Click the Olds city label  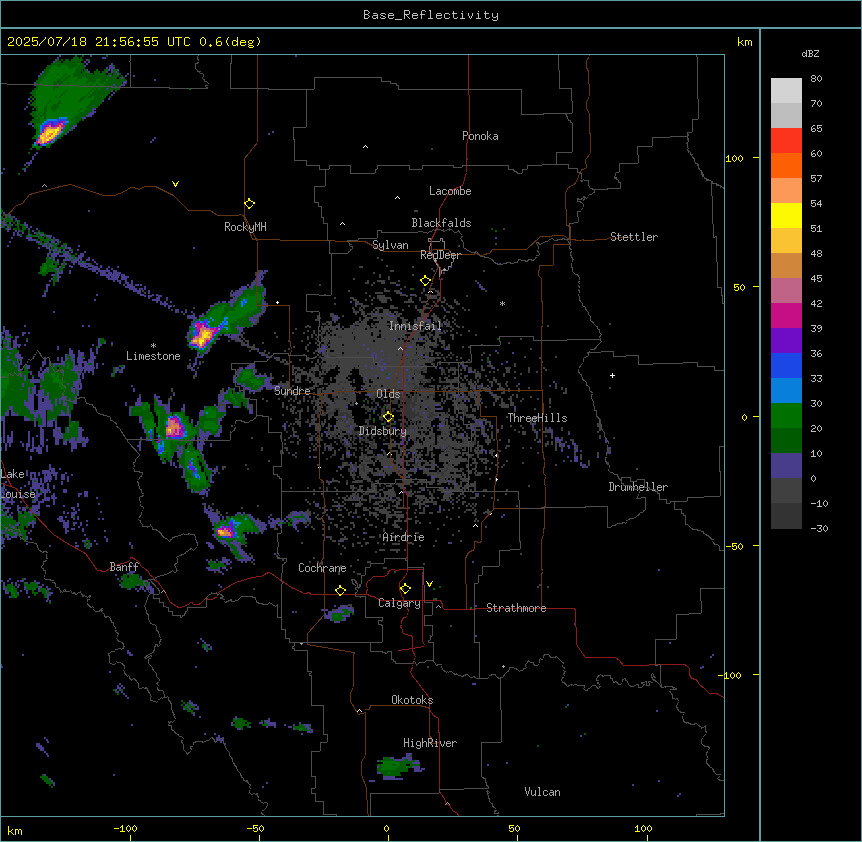[x=388, y=394]
